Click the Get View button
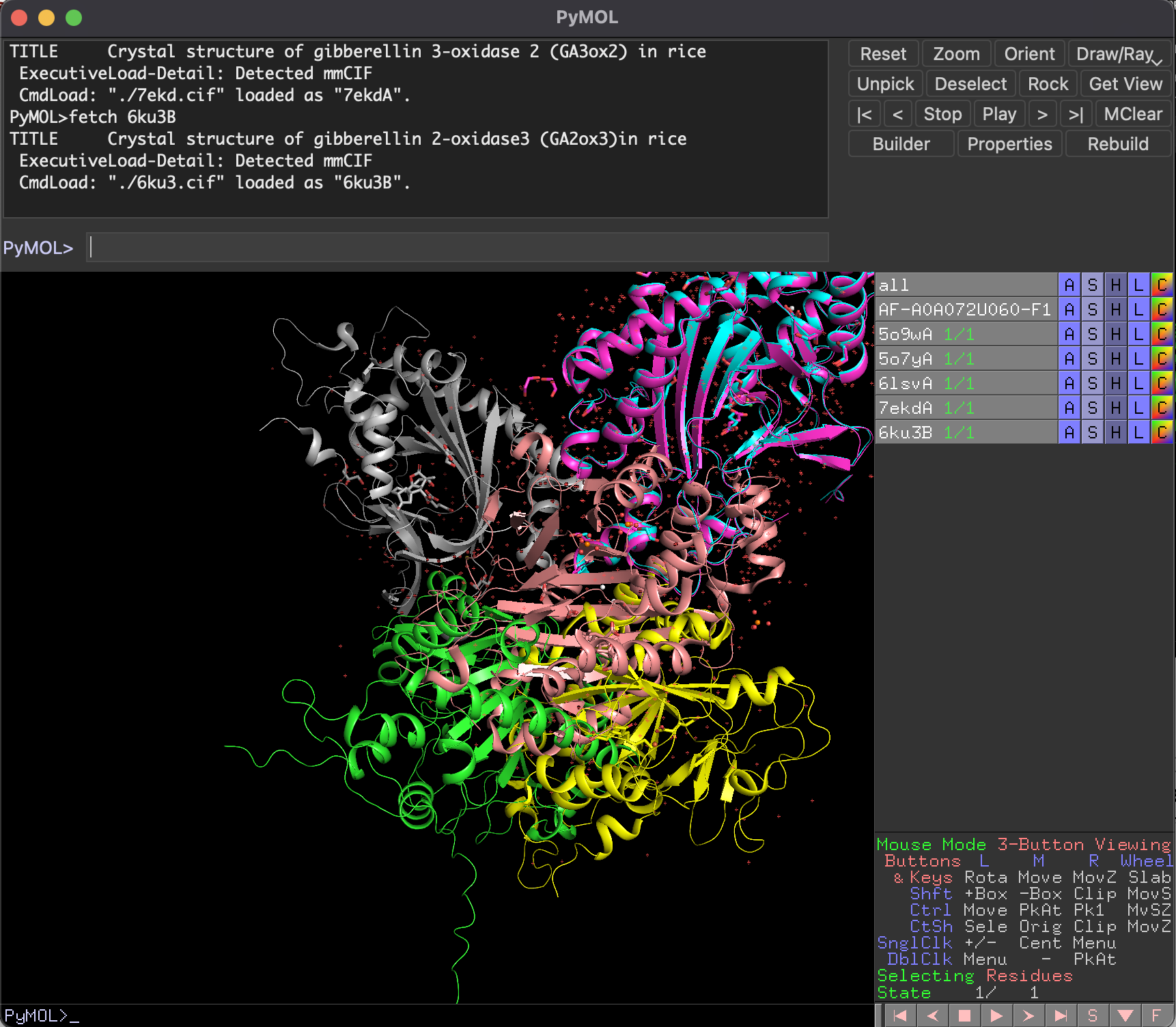 pos(1125,84)
